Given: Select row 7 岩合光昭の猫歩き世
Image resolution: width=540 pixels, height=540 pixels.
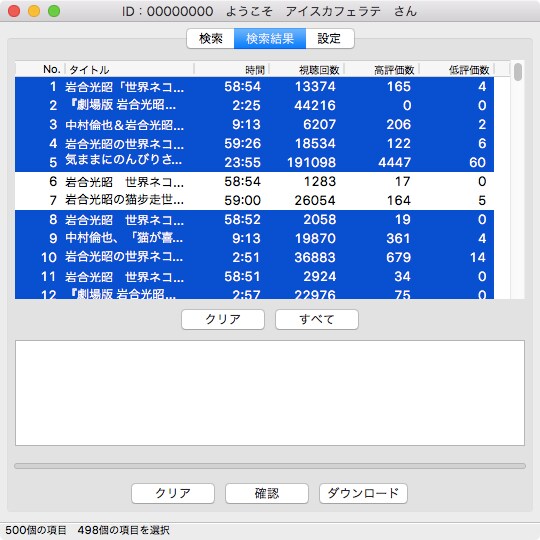Looking at the screenshot, I should [254, 200].
